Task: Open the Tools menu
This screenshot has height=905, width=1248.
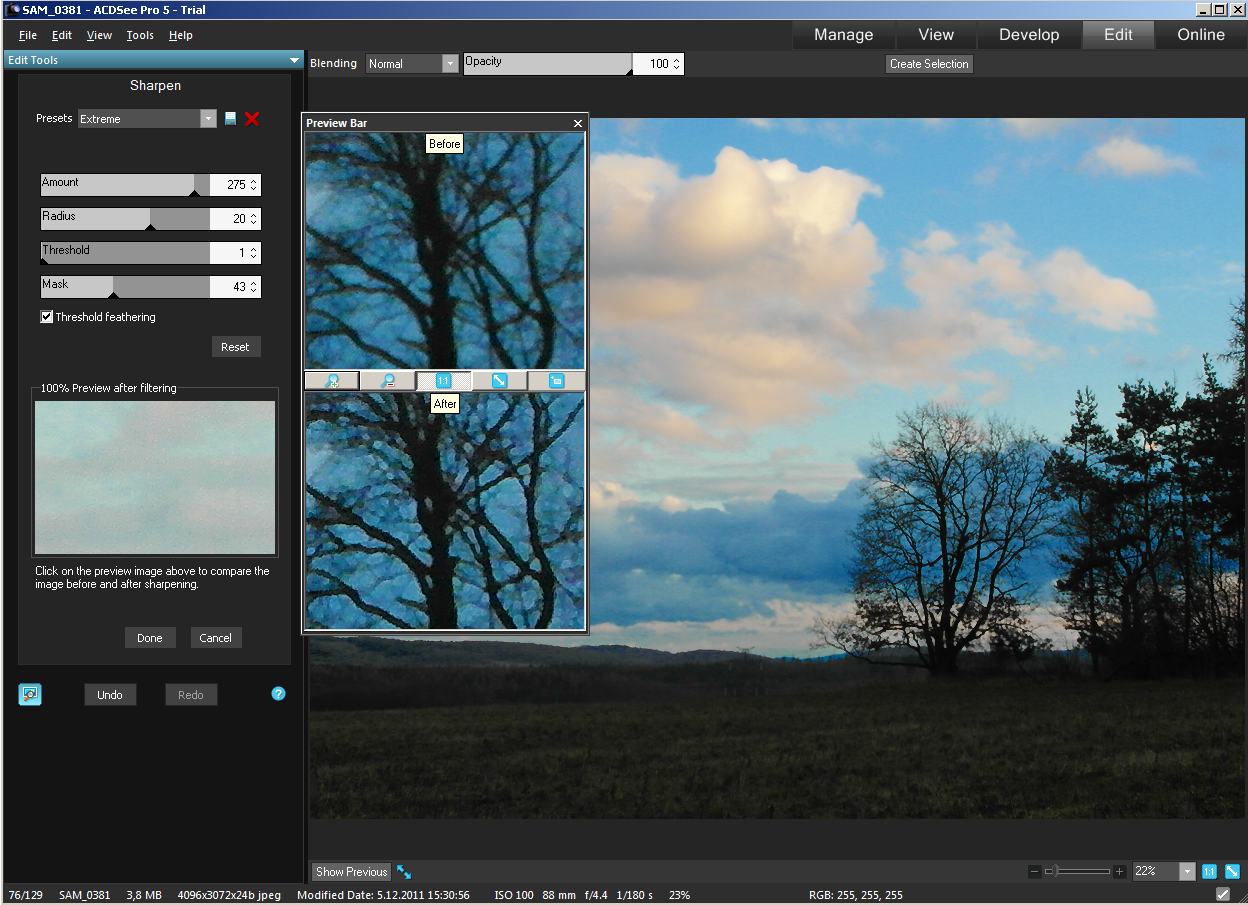Action: [140, 35]
